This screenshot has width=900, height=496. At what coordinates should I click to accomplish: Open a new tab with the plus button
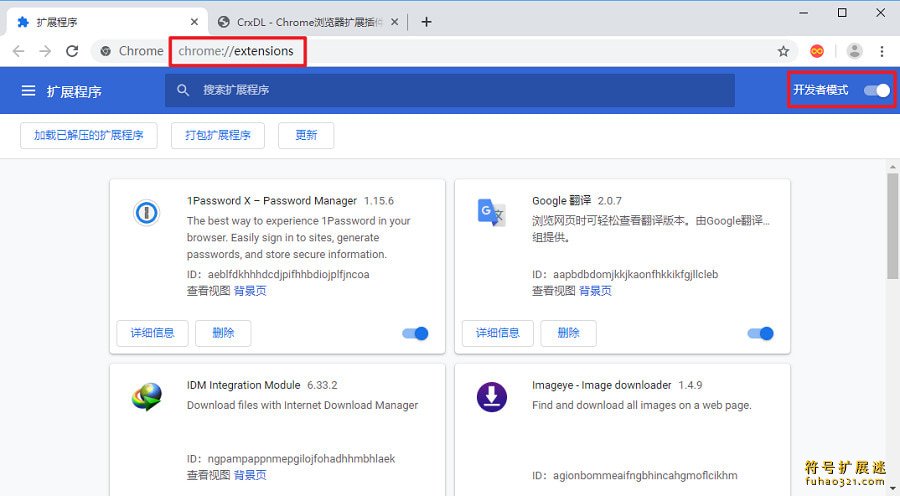(426, 22)
